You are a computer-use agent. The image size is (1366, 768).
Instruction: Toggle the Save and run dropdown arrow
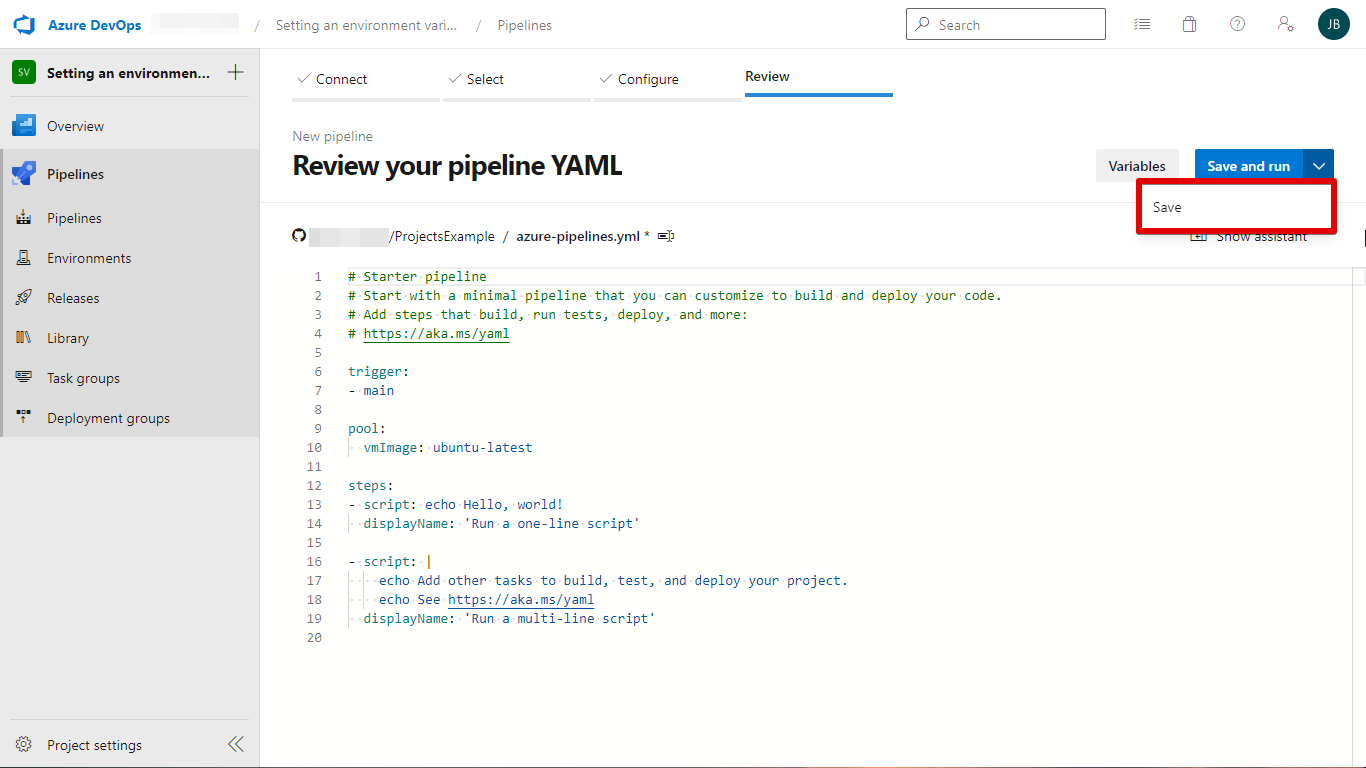[1319, 166]
